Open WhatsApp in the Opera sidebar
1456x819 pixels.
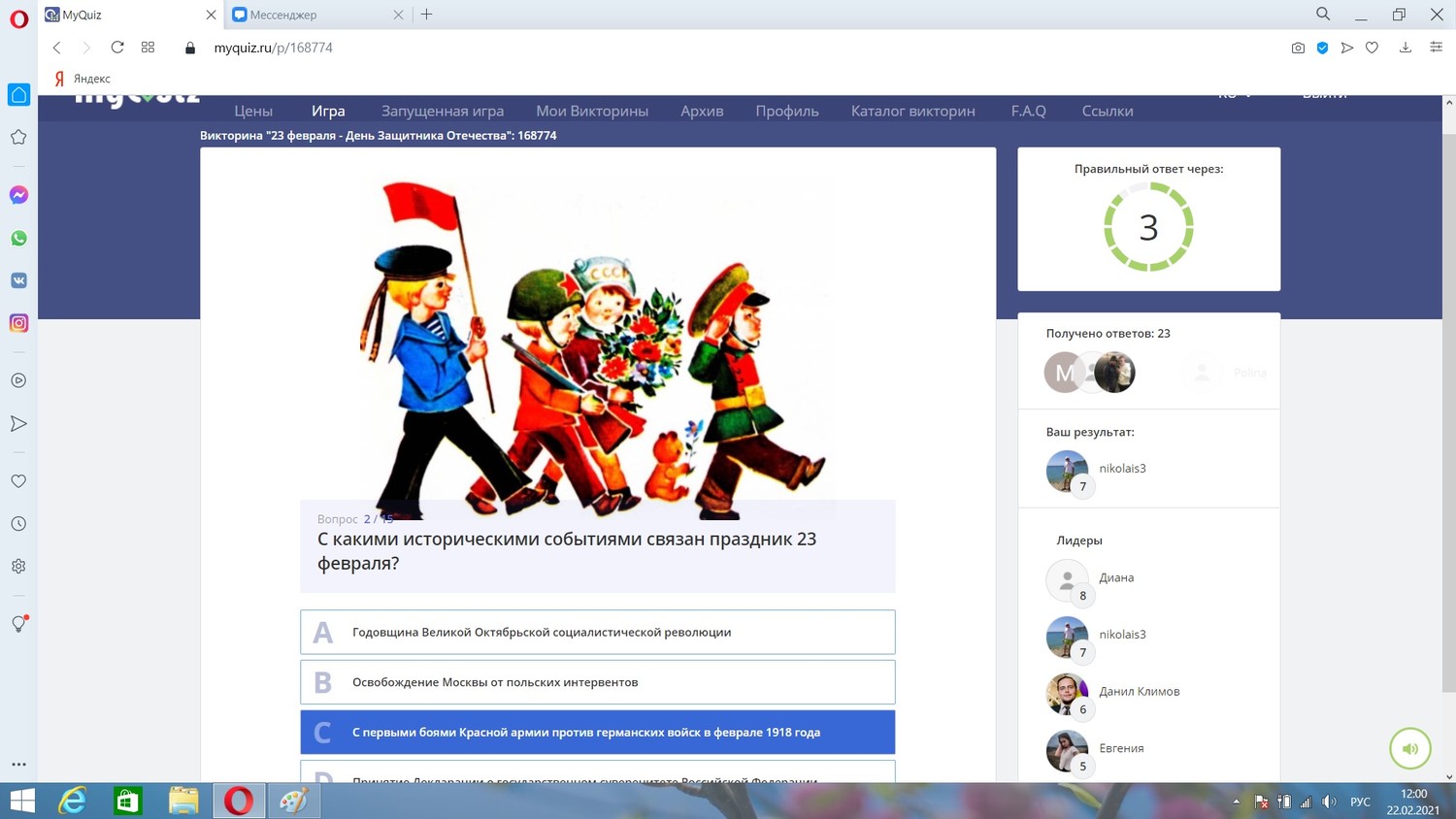point(18,238)
